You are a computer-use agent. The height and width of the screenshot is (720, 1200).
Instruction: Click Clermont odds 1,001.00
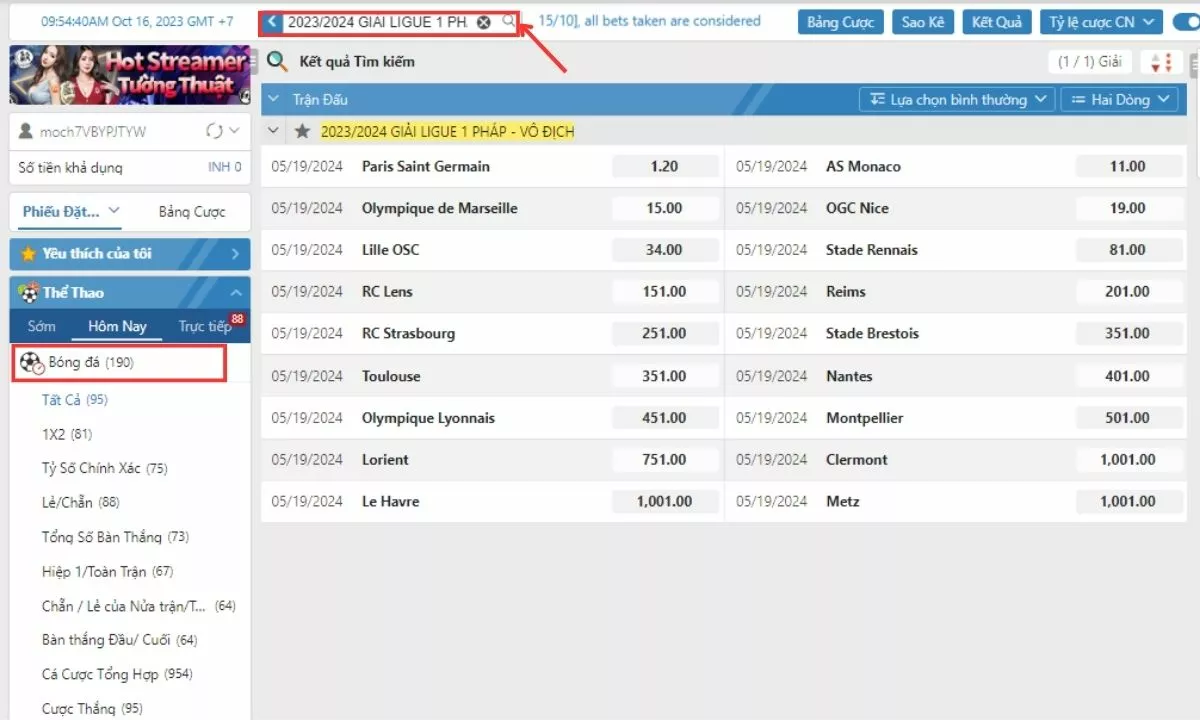pos(1128,460)
